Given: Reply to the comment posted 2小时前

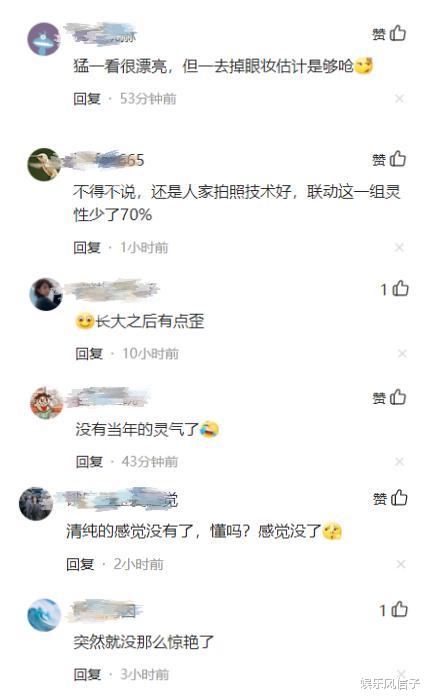Looking at the screenshot, I should point(80,564).
